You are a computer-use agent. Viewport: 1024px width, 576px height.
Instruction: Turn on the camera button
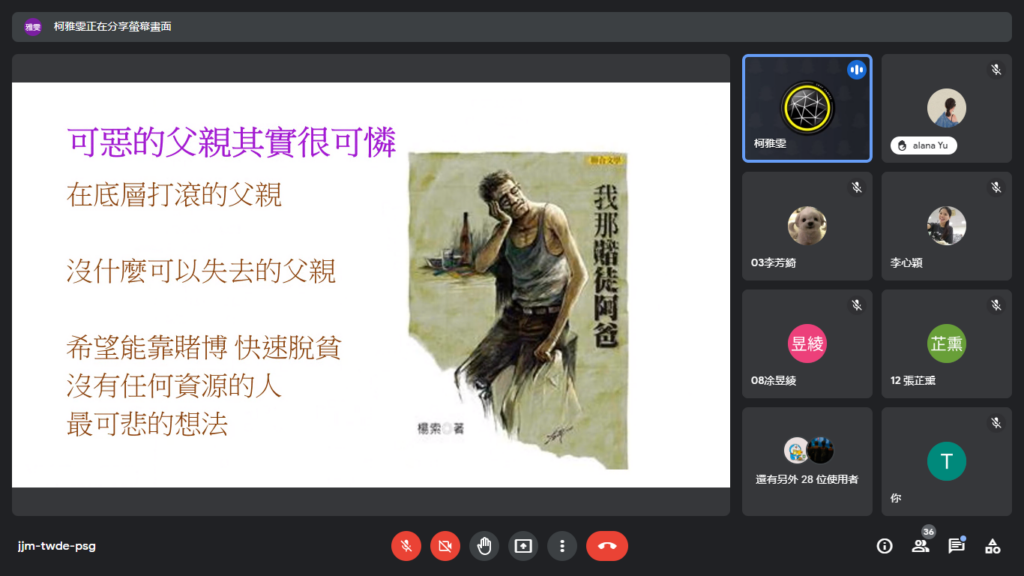(445, 546)
